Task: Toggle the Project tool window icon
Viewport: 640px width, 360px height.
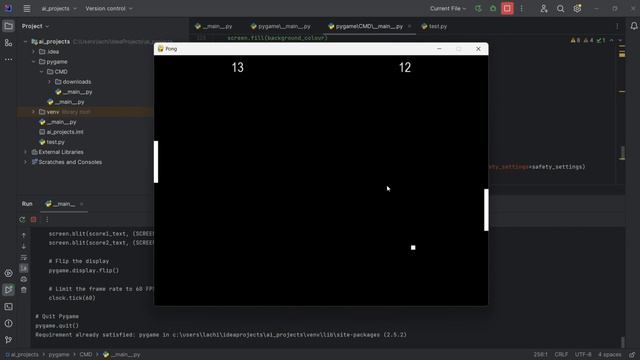Action: click(x=8, y=26)
